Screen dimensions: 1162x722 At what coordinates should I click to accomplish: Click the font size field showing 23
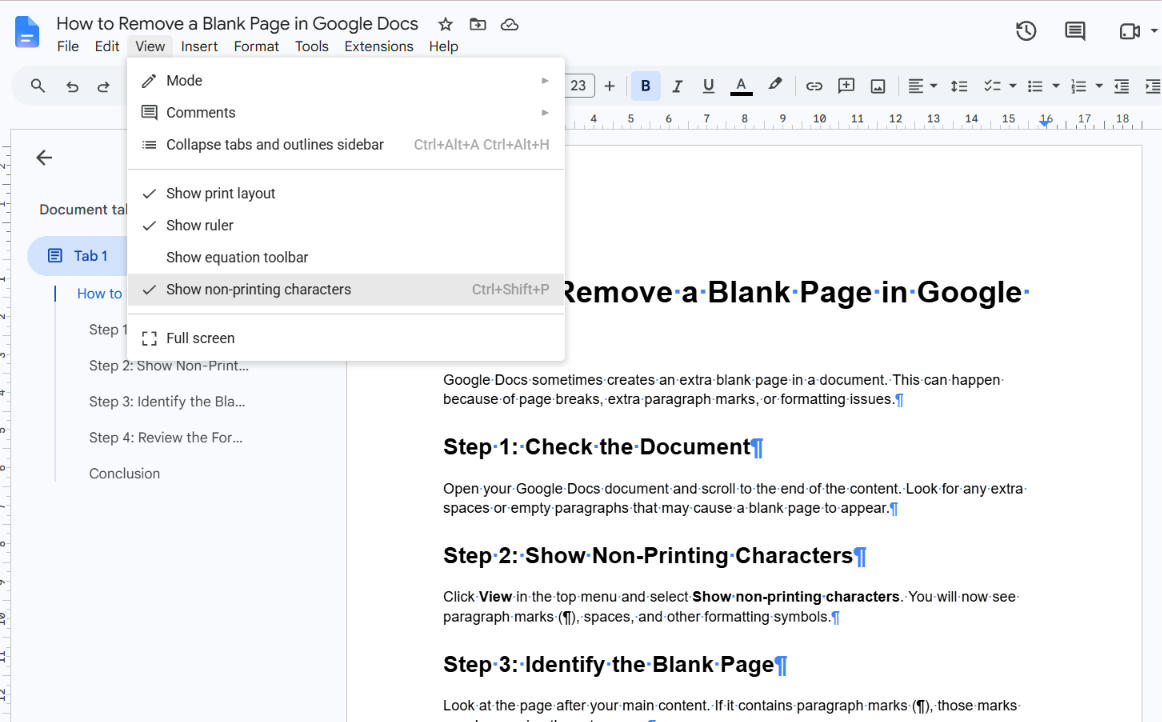578,86
